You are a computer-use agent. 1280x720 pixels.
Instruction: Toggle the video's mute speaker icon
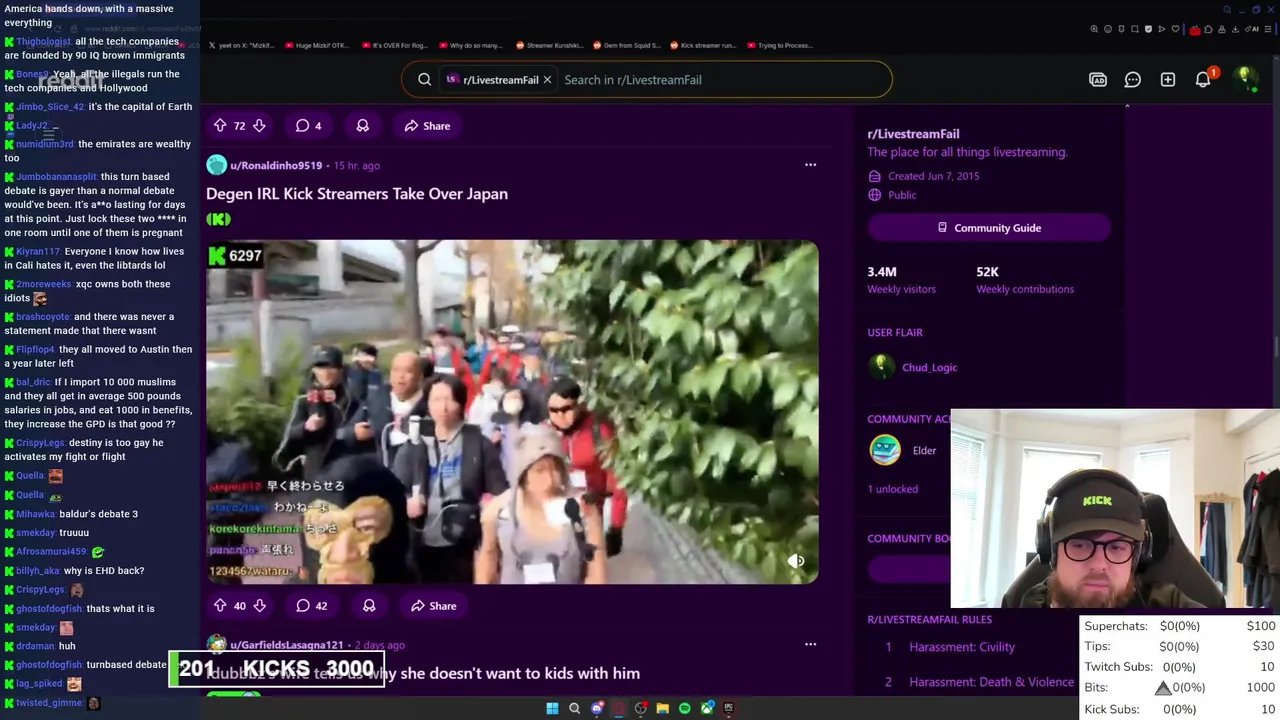[796, 561]
